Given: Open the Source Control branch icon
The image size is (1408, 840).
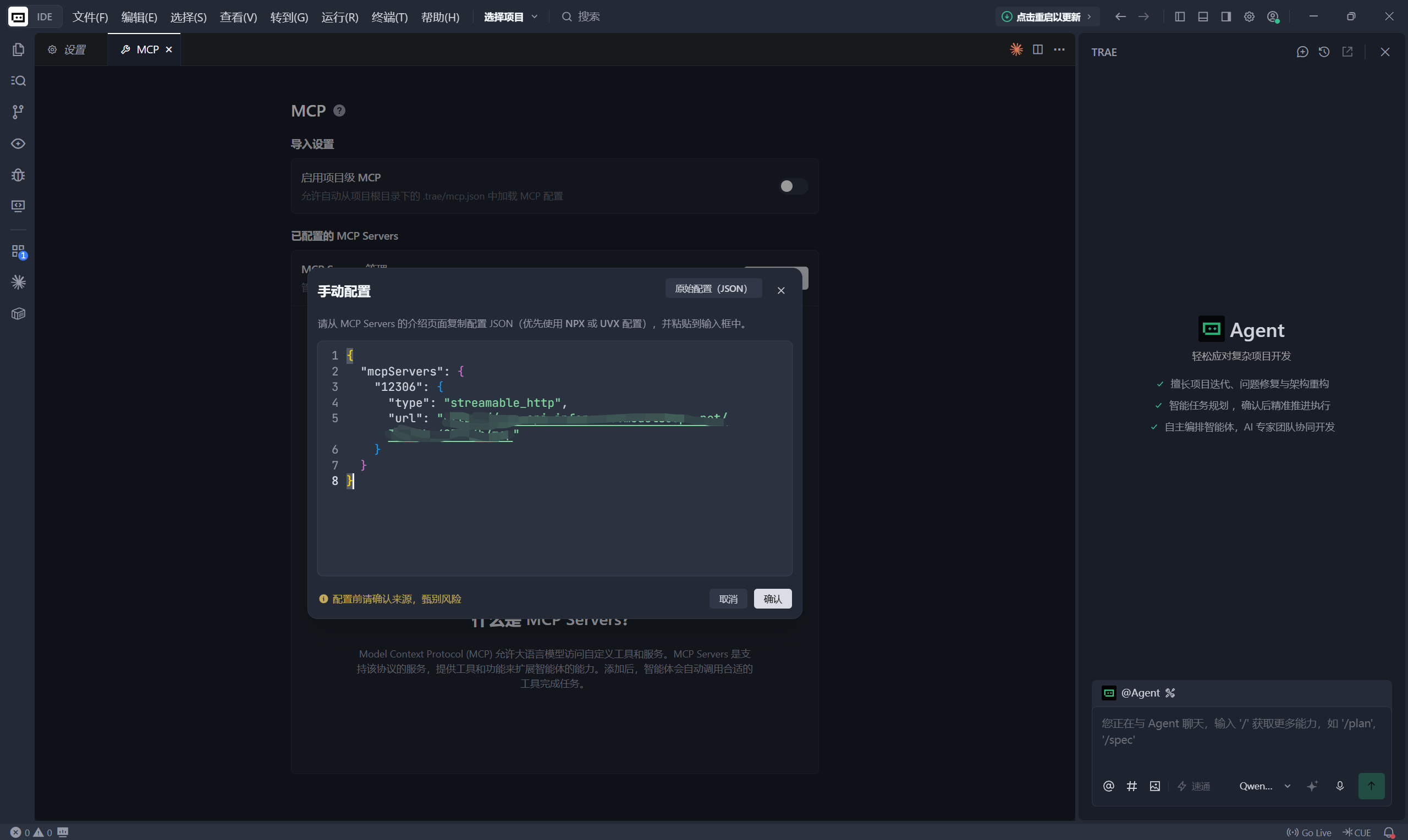Looking at the screenshot, I should coord(18,112).
